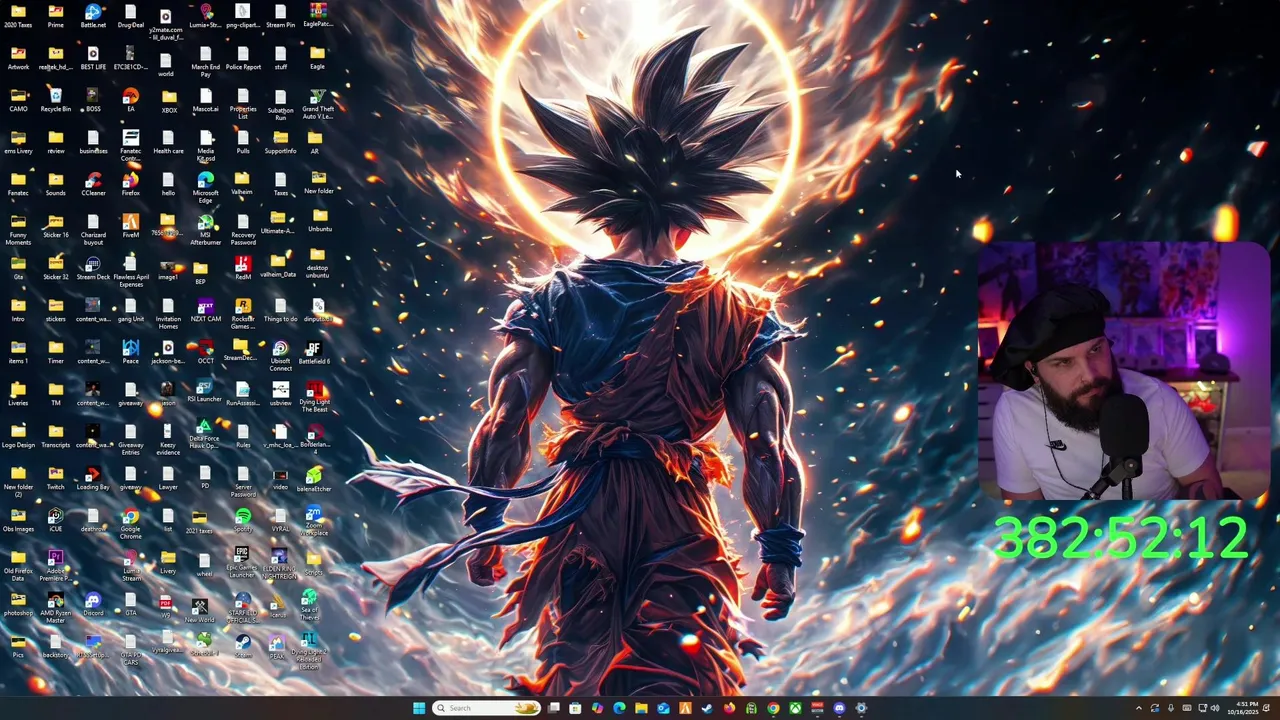Select the ELDEN RING NIGHTREIGN shortcut

[x=280, y=564]
